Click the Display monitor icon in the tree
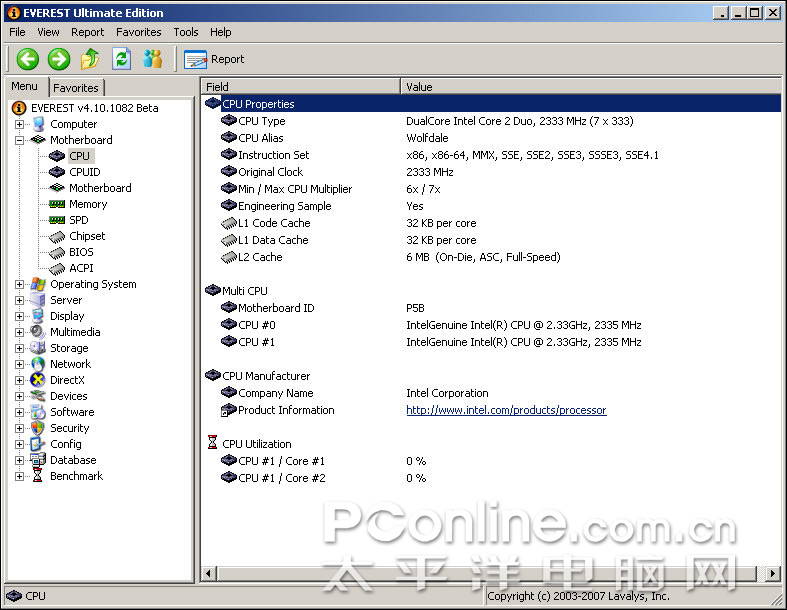Viewport: 787px width, 610px height. tap(38, 316)
